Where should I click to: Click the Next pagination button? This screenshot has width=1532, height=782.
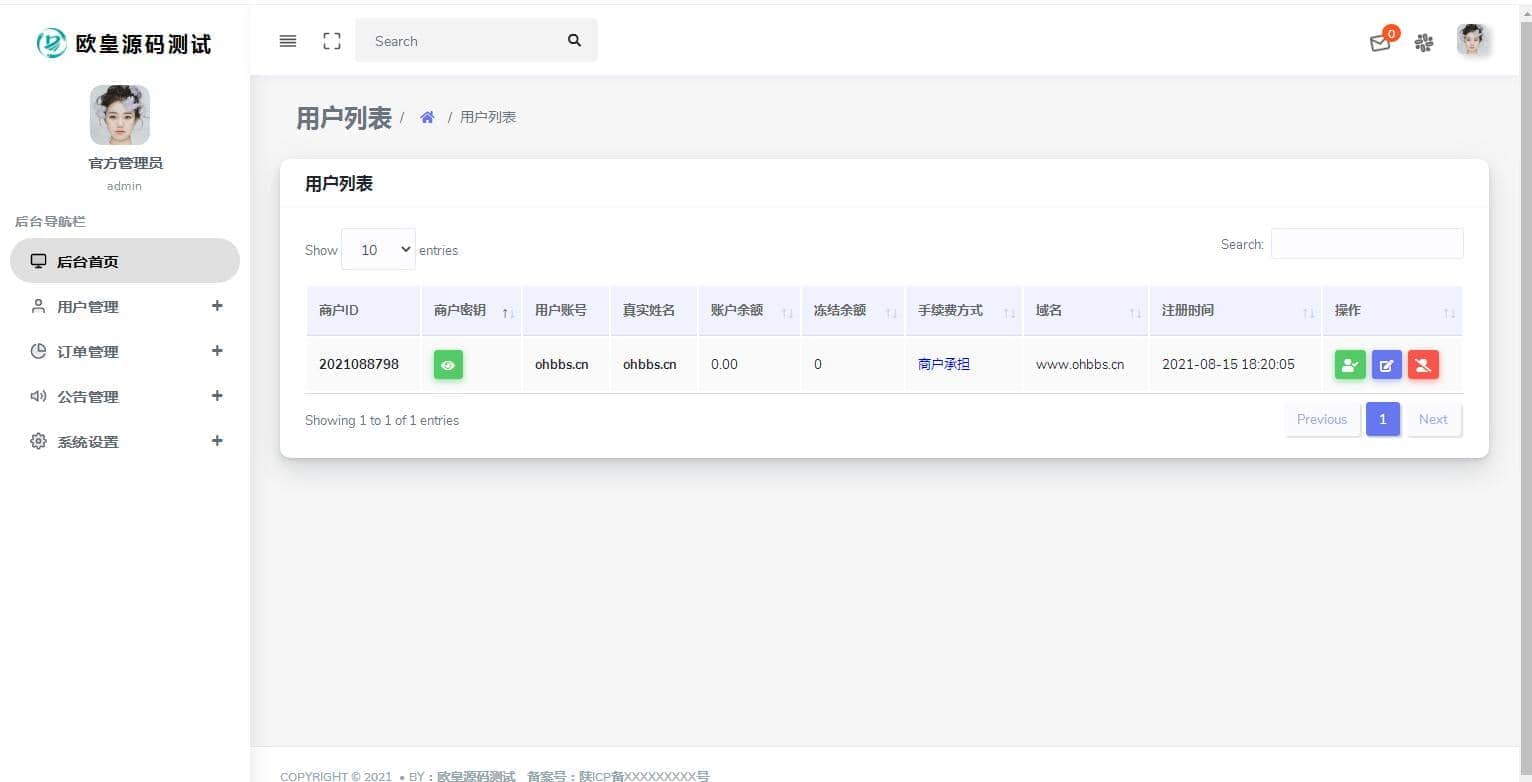coord(1432,420)
